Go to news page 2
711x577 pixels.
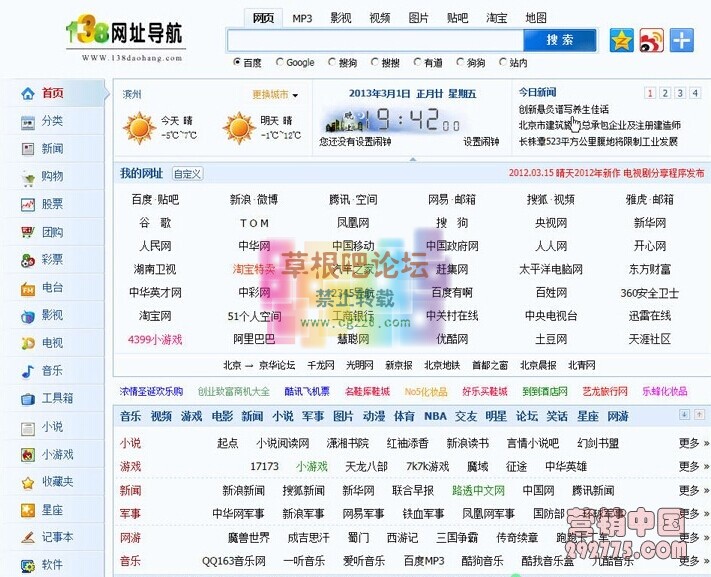click(x=665, y=93)
